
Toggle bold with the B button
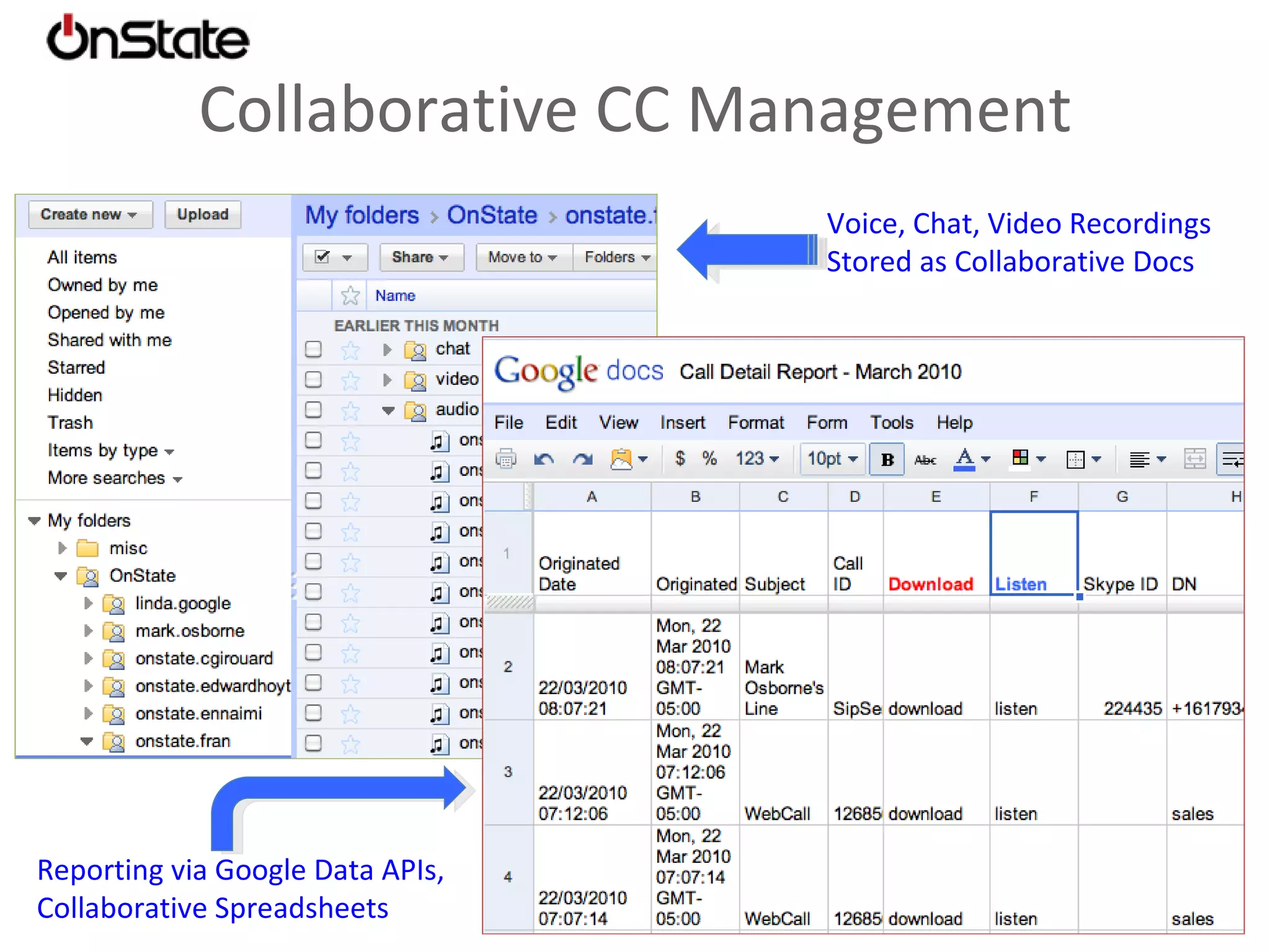887,459
